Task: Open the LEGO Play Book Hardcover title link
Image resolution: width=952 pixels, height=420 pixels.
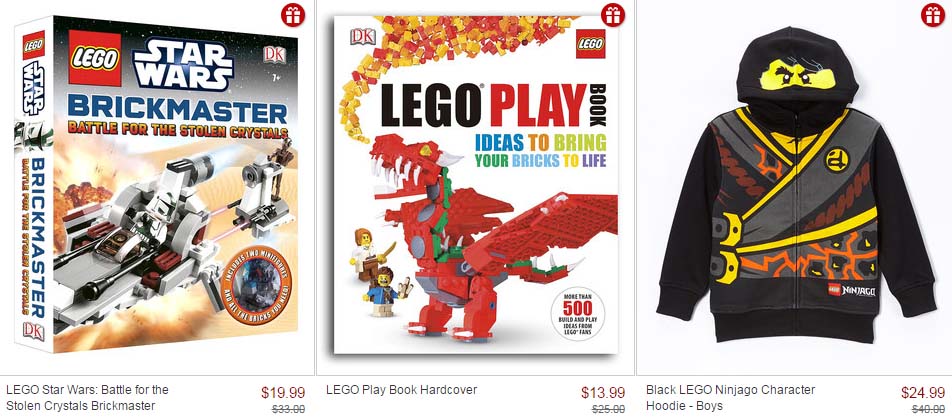Action: [x=401, y=390]
